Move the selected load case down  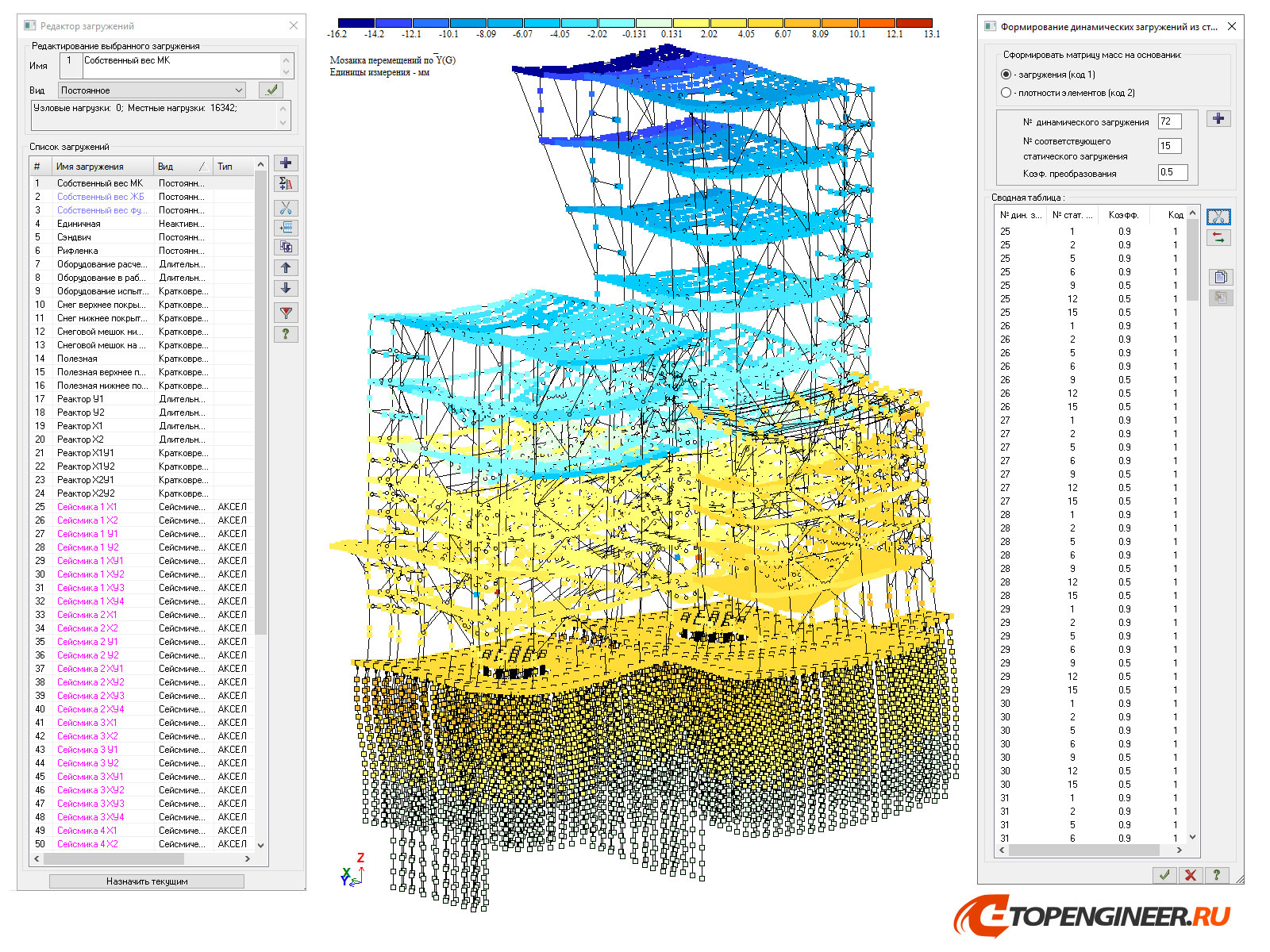(285, 288)
